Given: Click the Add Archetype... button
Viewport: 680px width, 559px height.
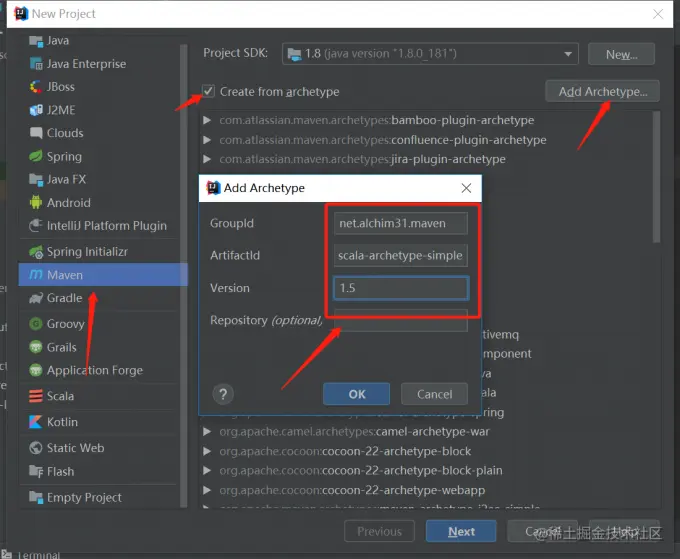Looking at the screenshot, I should click(x=602, y=91).
